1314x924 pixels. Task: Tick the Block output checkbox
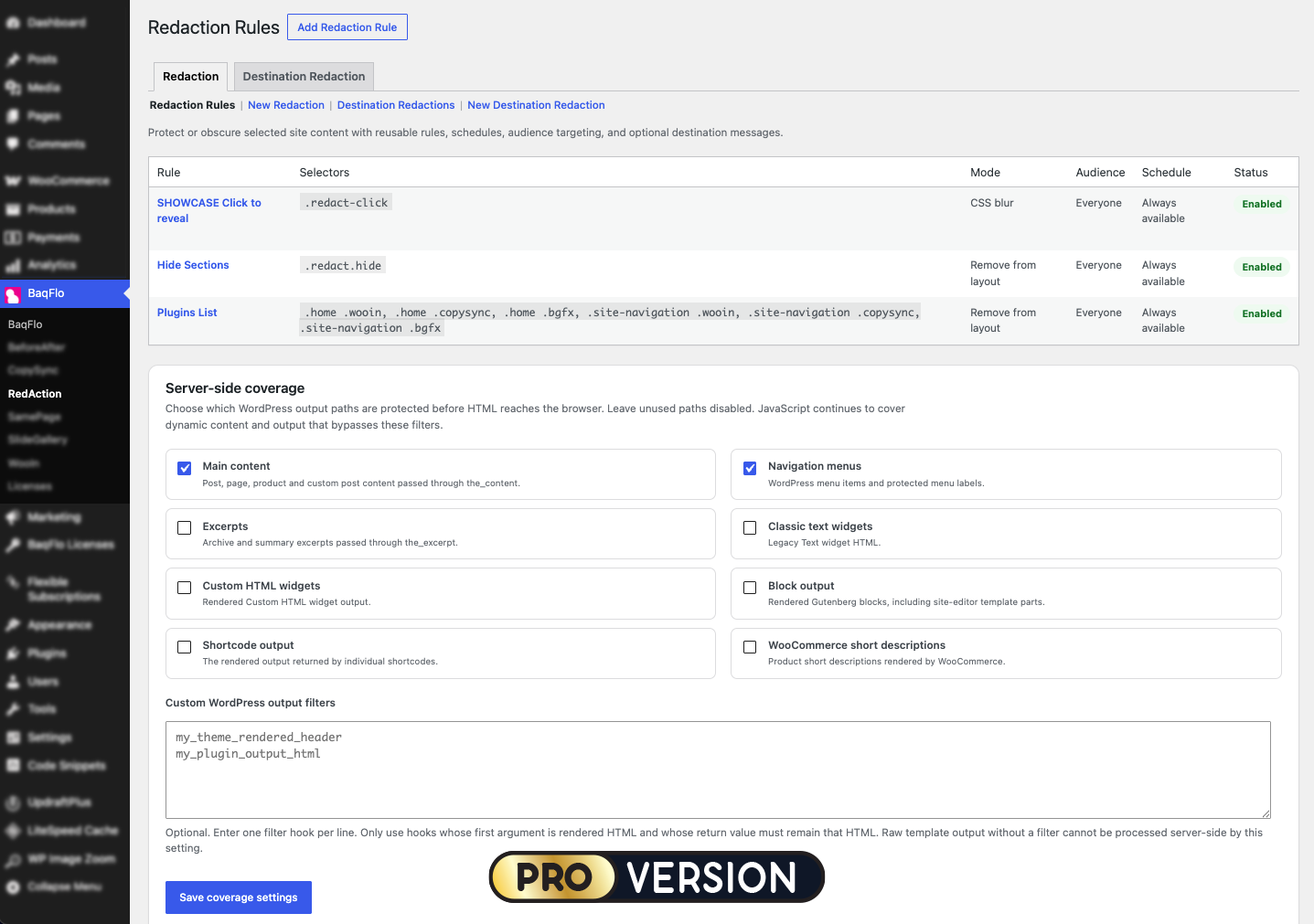[x=750, y=588]
